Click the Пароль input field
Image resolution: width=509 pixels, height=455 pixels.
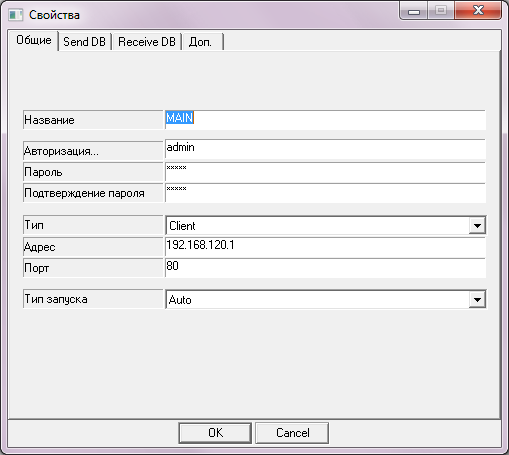tap(325, 172)
